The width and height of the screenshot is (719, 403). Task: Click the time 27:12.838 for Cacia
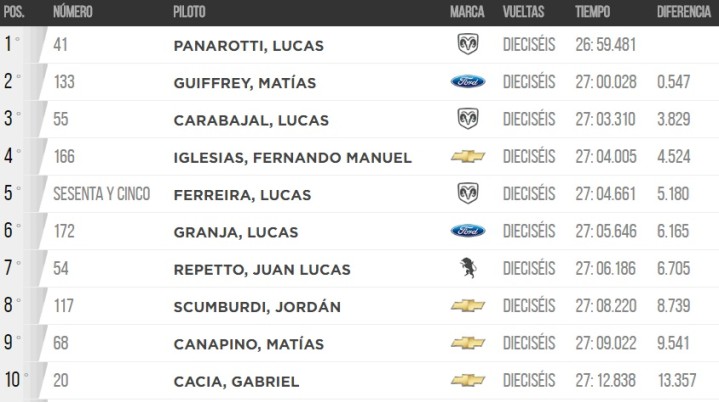(605, 381)
